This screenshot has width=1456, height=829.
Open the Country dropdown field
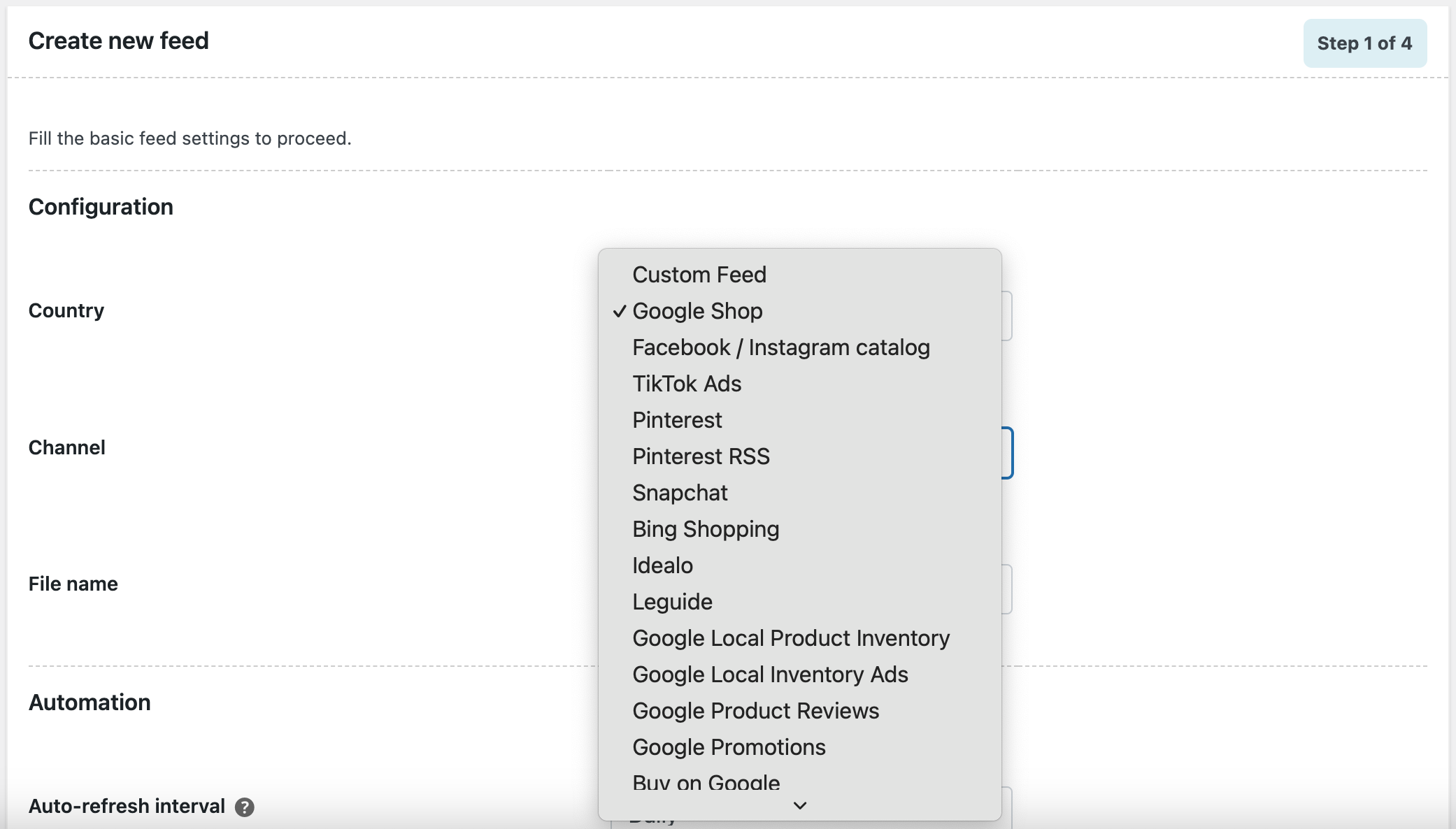click(x=1007, y=316)
